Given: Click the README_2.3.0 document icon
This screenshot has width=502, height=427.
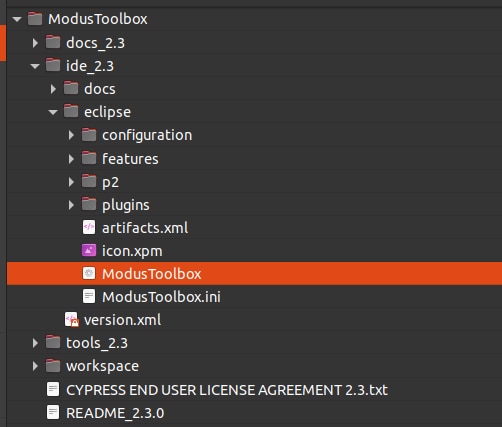Looking at the screenshot, I should 53,413.
